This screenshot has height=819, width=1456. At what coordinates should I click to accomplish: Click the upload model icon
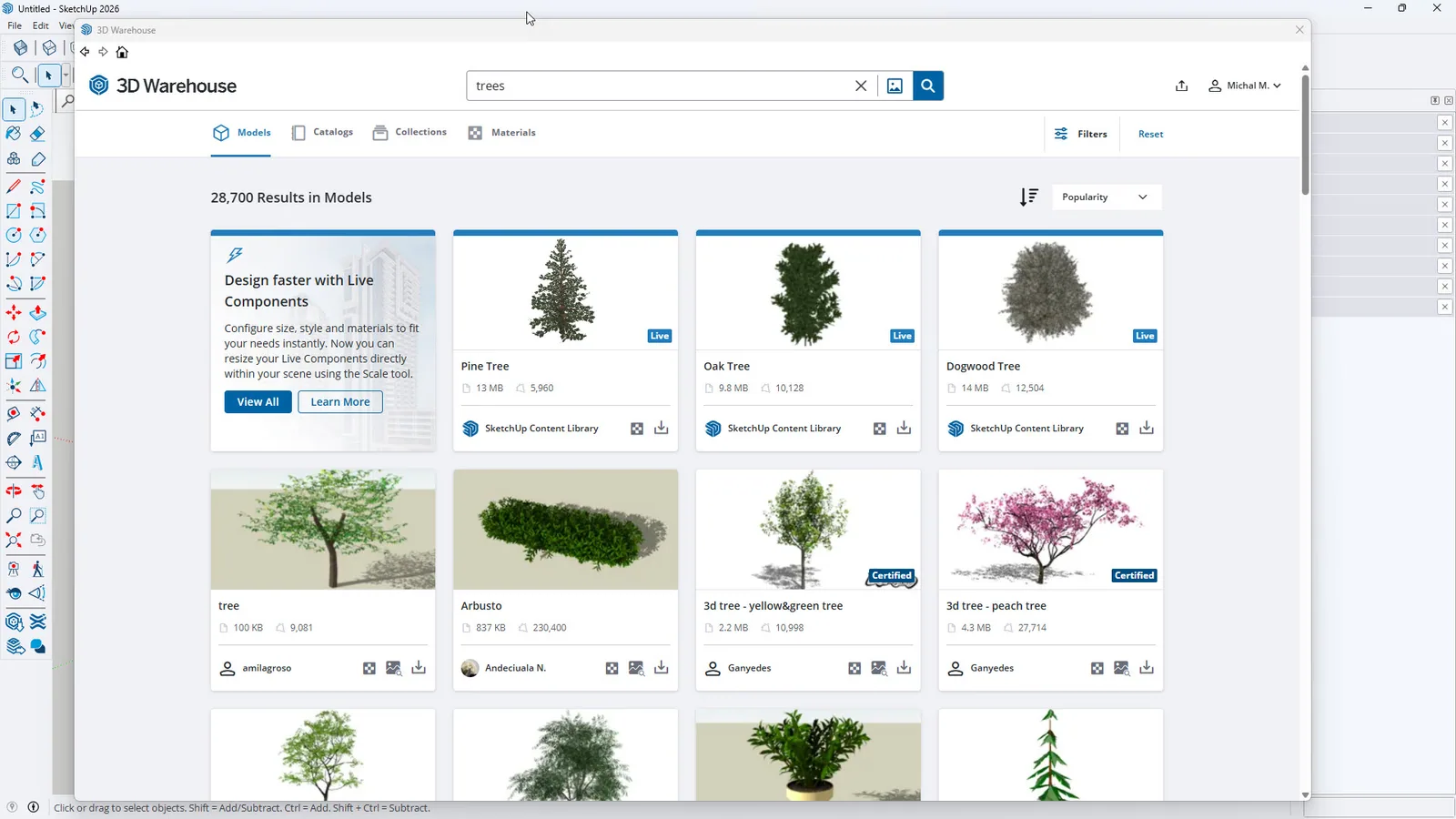click(x=1181, y=86)
